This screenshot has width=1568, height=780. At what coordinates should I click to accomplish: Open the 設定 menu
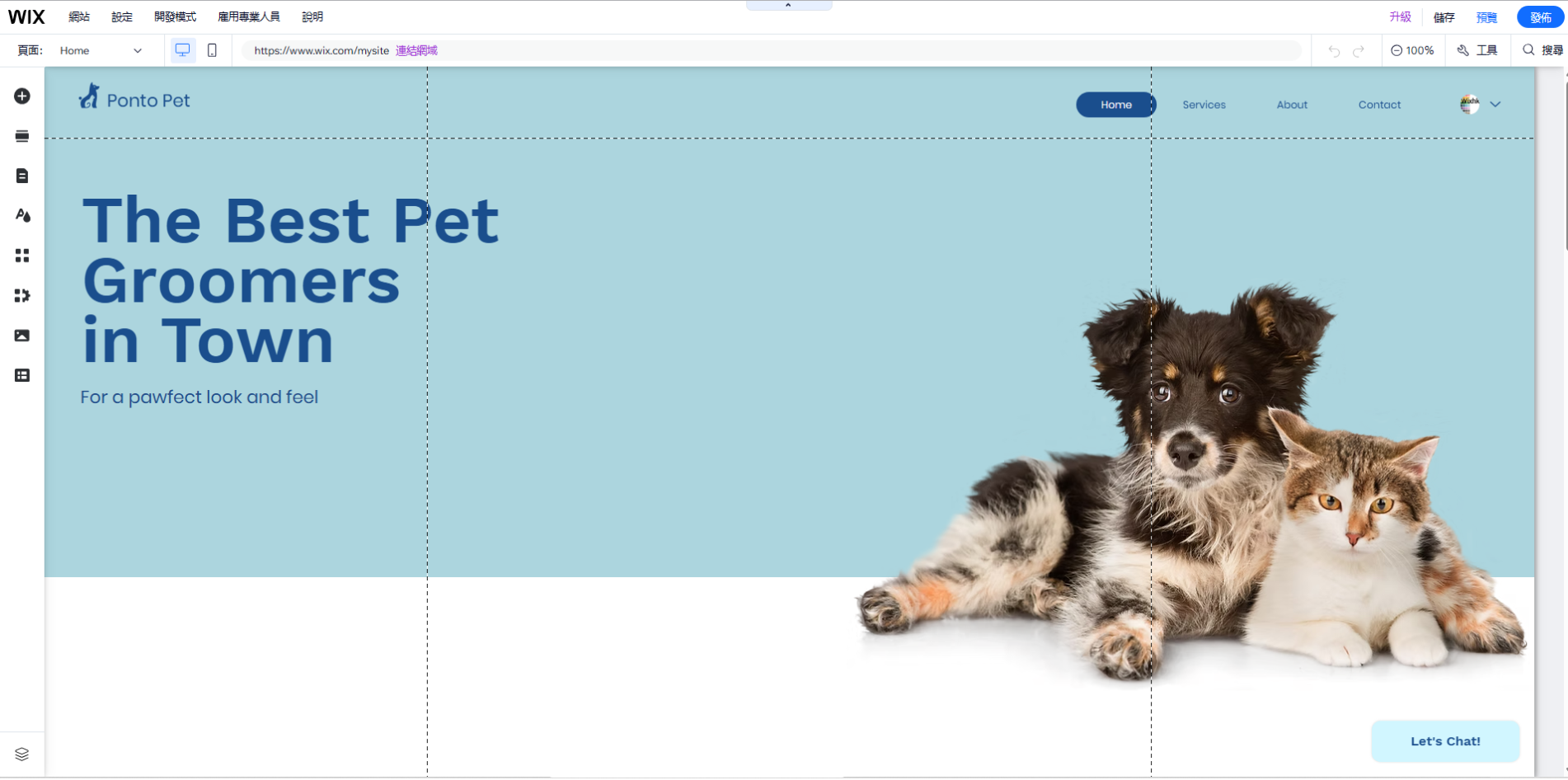tap(122, 16)
